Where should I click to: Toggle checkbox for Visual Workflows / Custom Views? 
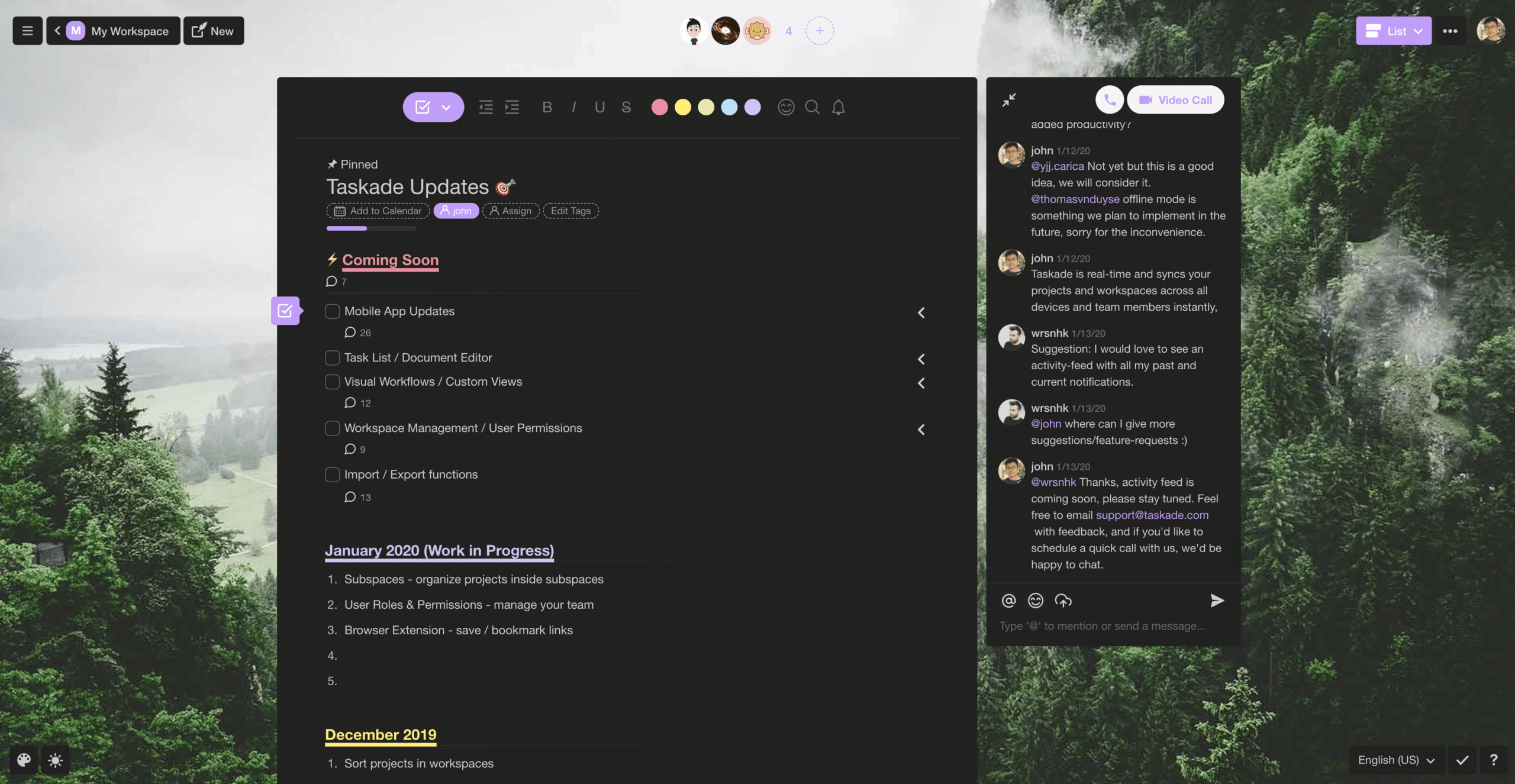pyautogui.click(x=332, y=381)
